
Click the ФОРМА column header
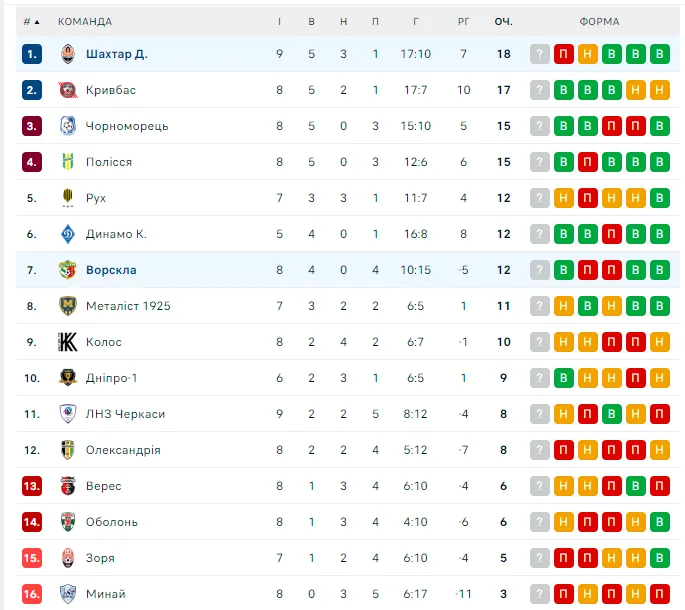[599, 21]
